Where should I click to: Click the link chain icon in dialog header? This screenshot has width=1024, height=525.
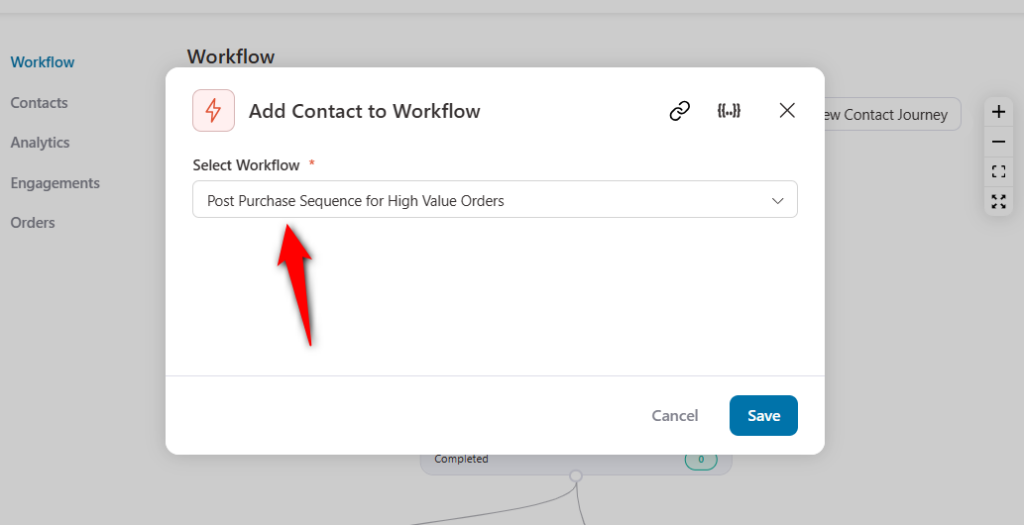pyautogui.click(x=680, y=111)
